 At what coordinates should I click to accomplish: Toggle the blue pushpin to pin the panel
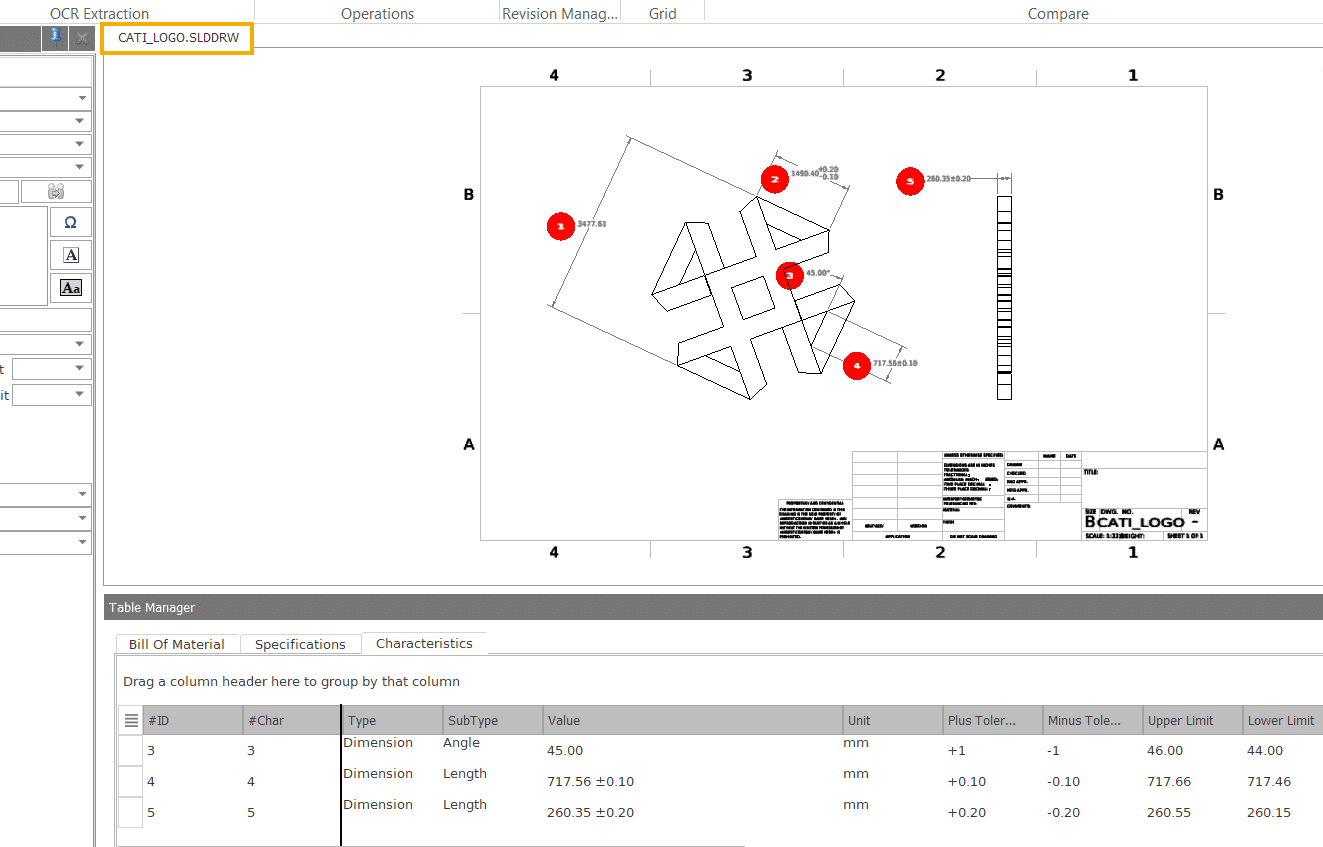(54, 37)
